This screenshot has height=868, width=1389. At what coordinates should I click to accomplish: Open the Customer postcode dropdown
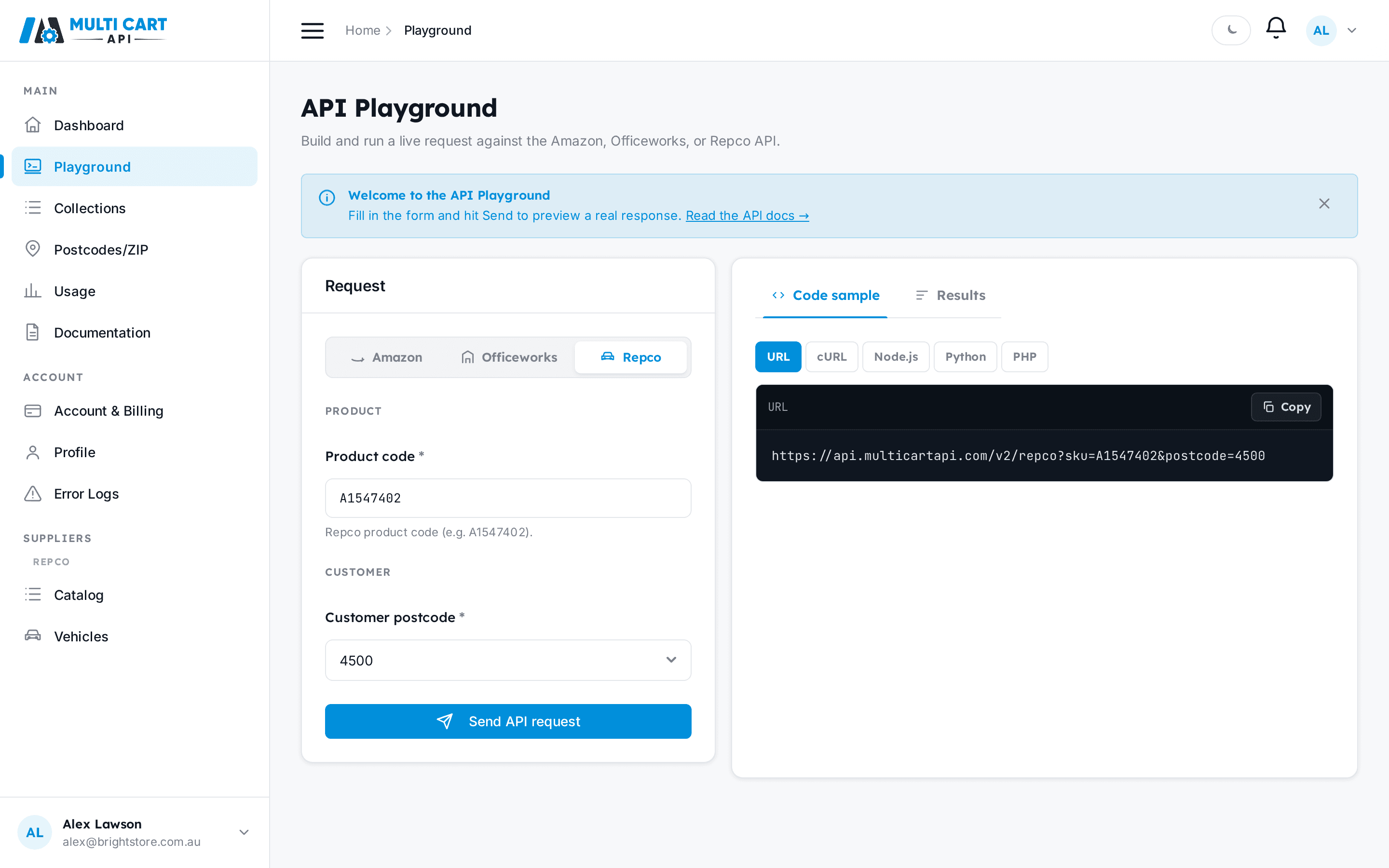508,660
